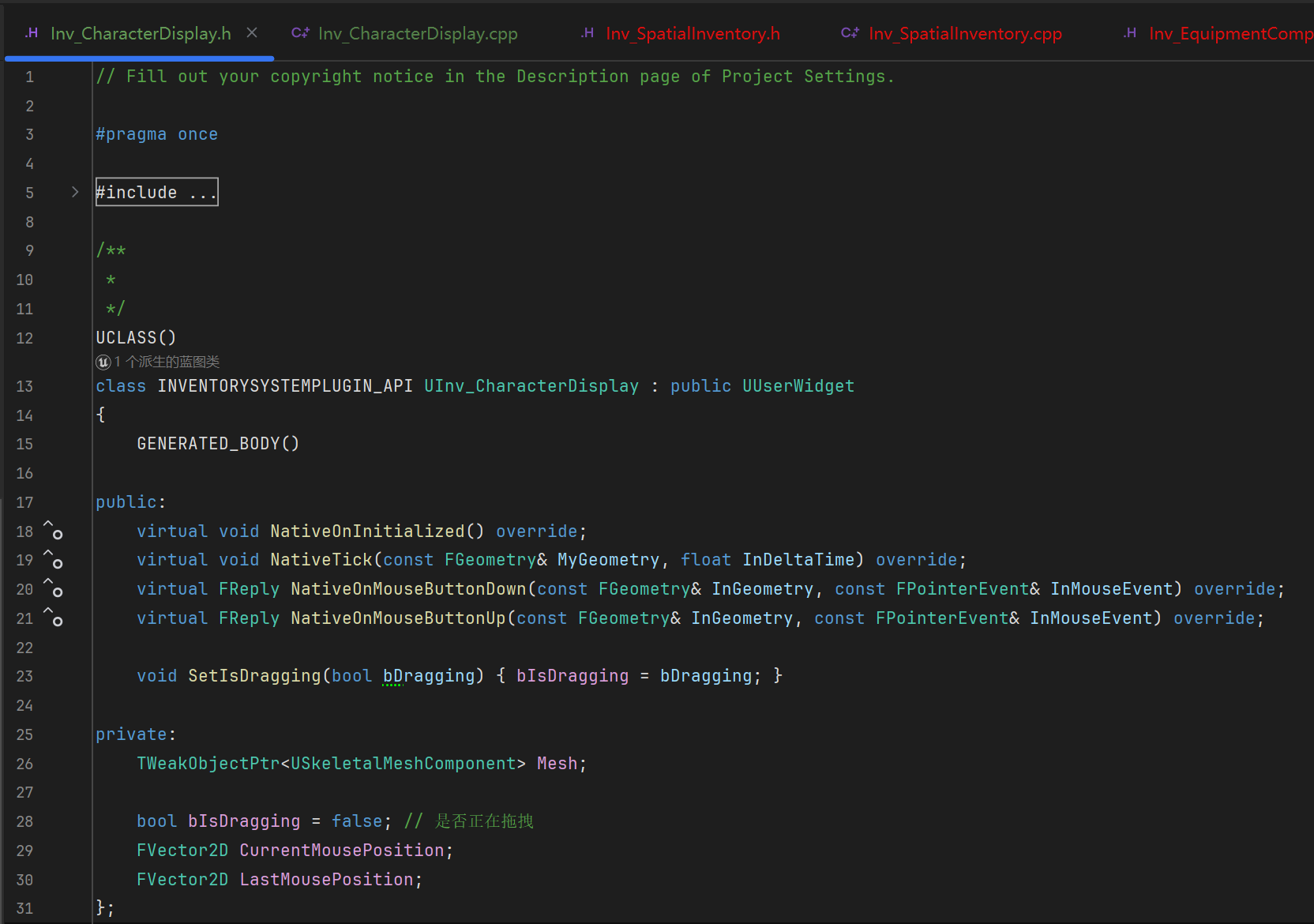This screenshot has width=1314, height=924.
Task: Click the override gutter icon for NativeOnInitialized
Action: click(53, 530)
